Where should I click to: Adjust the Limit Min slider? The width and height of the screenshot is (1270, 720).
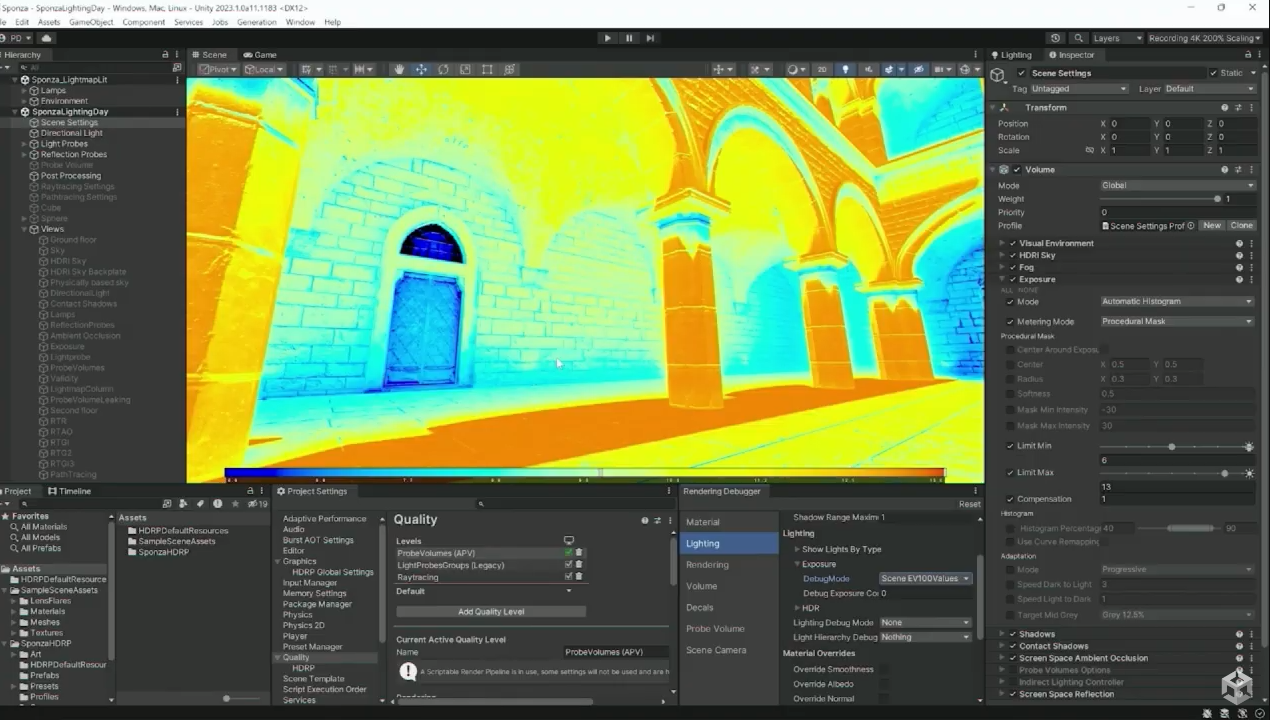tap(1170, 446)
